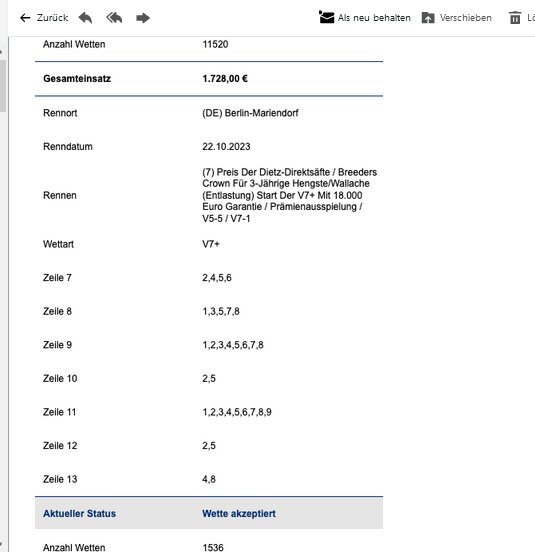The width and height of the screenshot is (535, 552).
Task: Reply to this email
Action: click(85, 18)
